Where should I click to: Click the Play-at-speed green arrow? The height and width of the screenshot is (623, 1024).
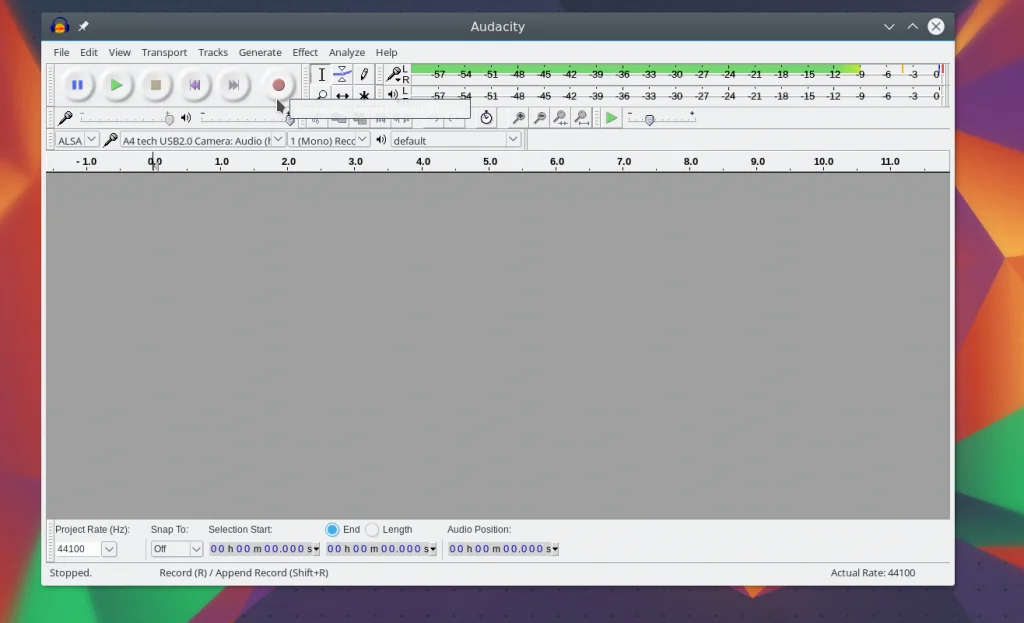tap(611, 118)
